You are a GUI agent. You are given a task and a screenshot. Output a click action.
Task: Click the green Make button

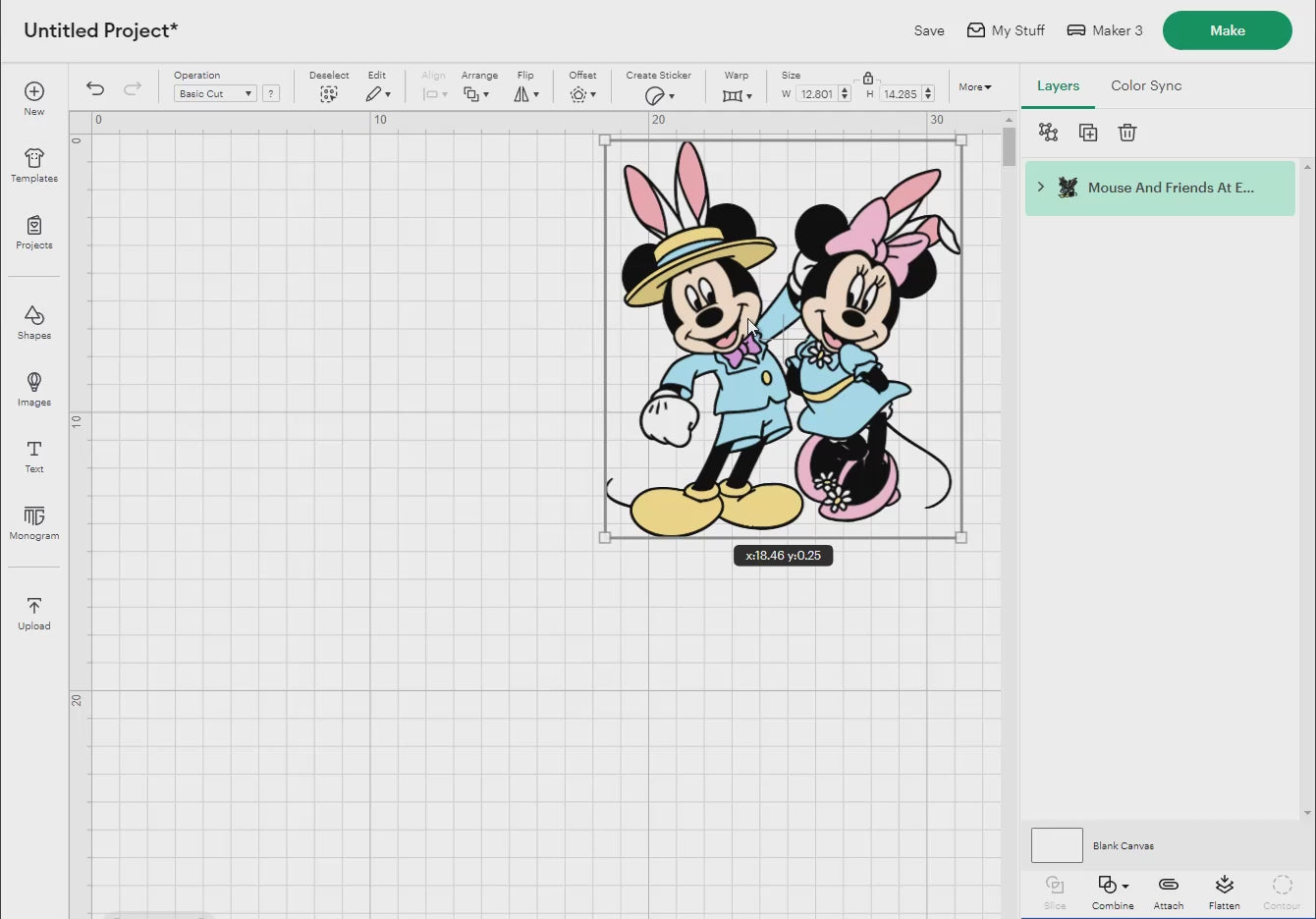(1228, 30)
